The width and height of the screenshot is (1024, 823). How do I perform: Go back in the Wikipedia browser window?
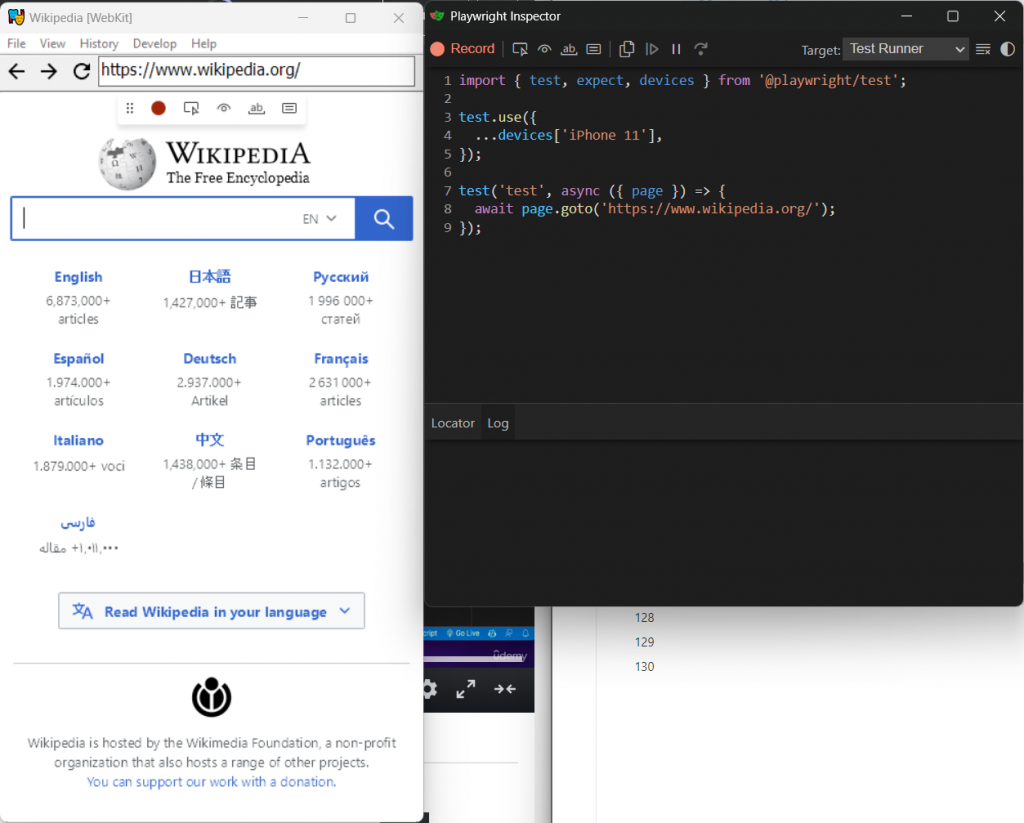point(17,71)
